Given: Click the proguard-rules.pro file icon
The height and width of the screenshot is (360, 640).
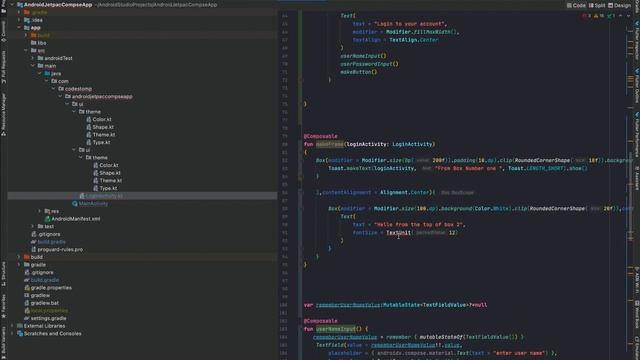Looking at the screenshot, I should coord(33,249).
